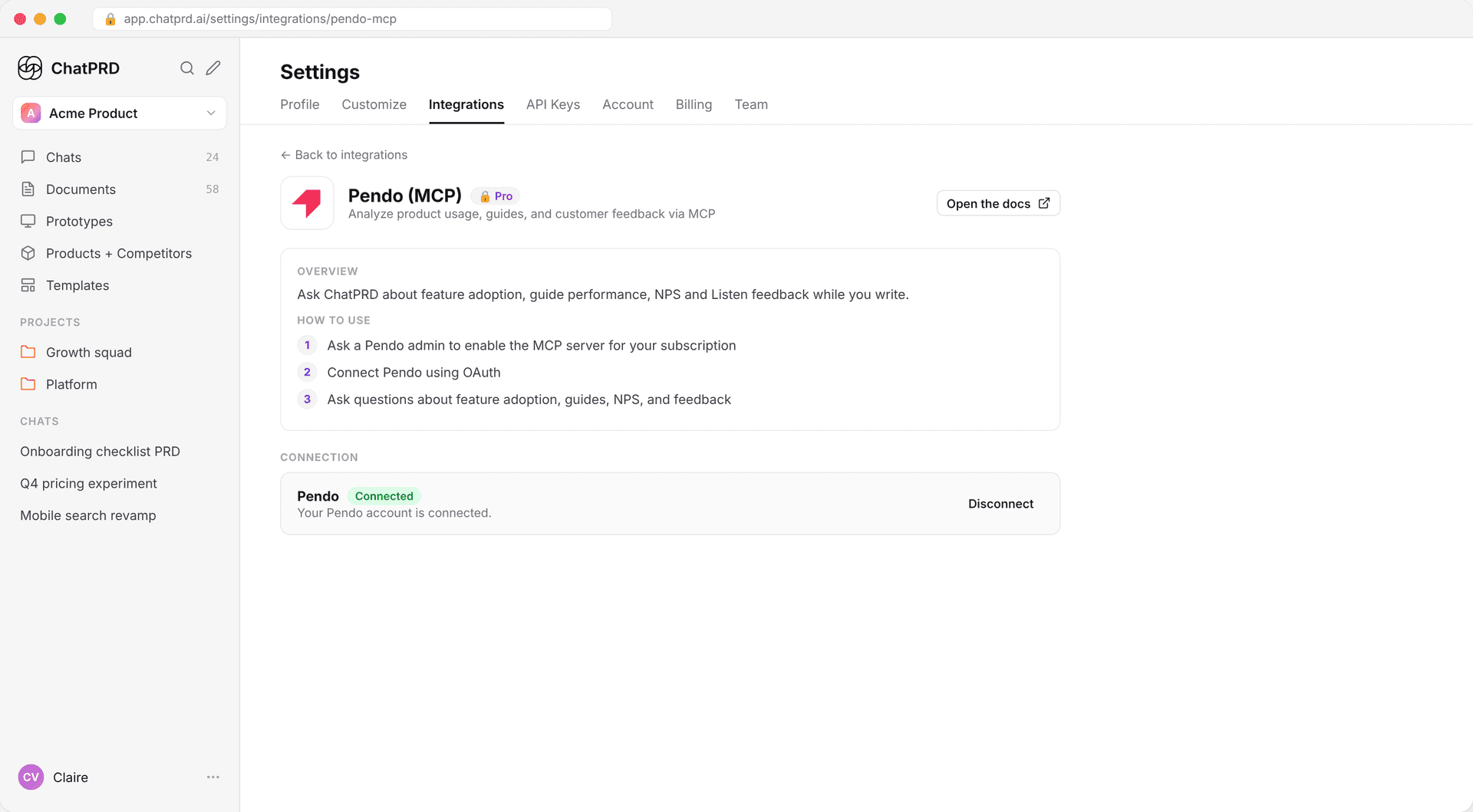Screen dimensions: 1473x812
Task: Open the Billing tab
Action: pos(694,104)
